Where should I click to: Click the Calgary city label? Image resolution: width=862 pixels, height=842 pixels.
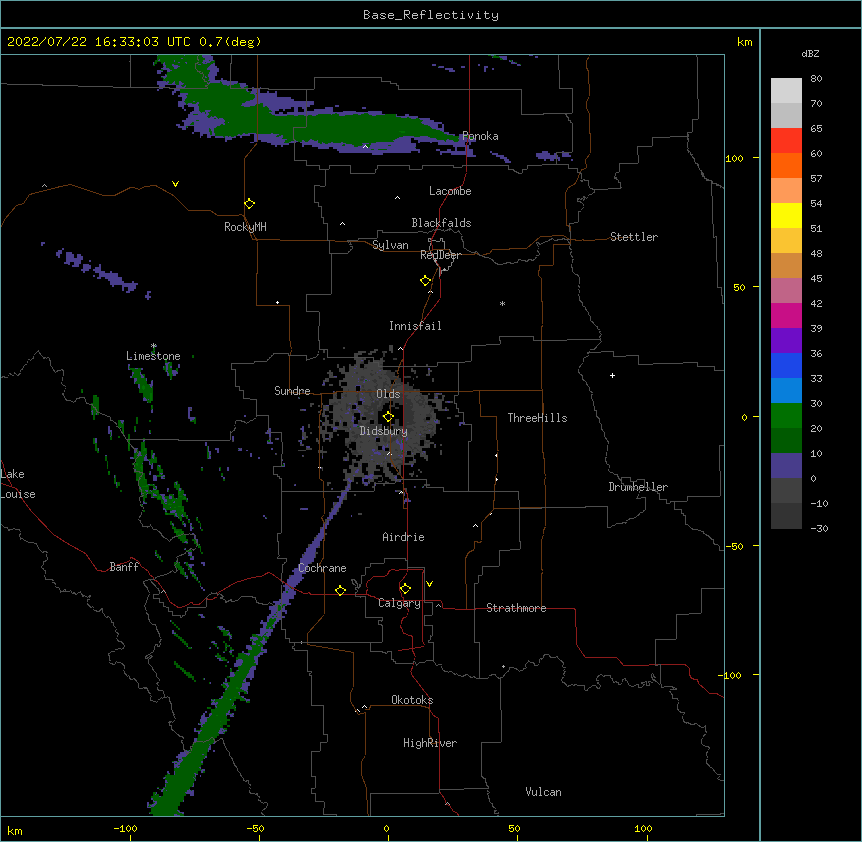[x=399, y=603]
